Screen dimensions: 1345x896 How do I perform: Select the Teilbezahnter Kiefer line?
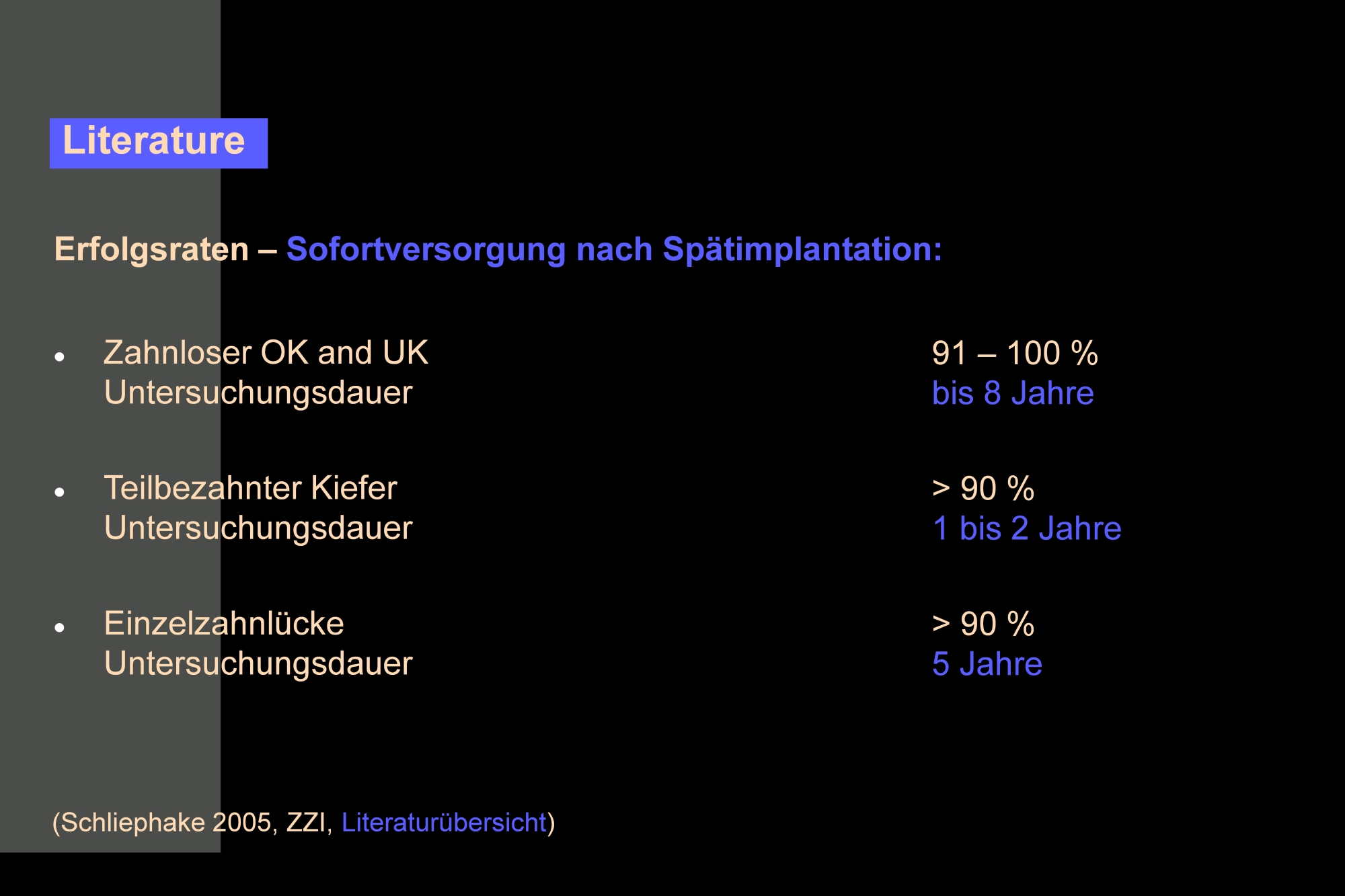(x=250, y=488)
